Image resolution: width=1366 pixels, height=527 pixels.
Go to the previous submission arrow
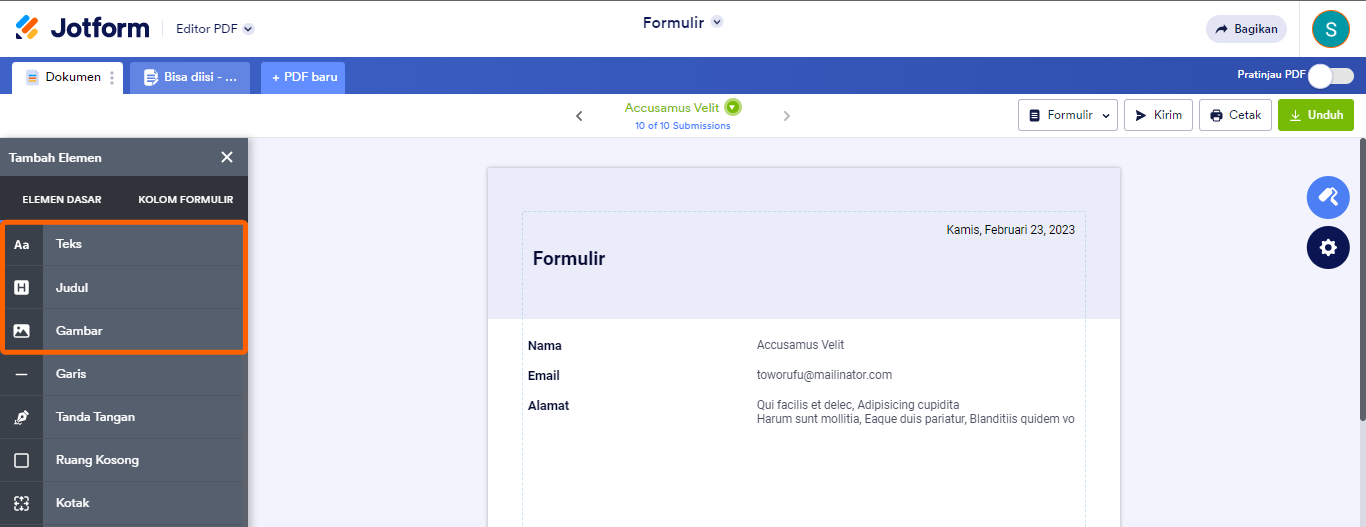[x=579, y=116]
